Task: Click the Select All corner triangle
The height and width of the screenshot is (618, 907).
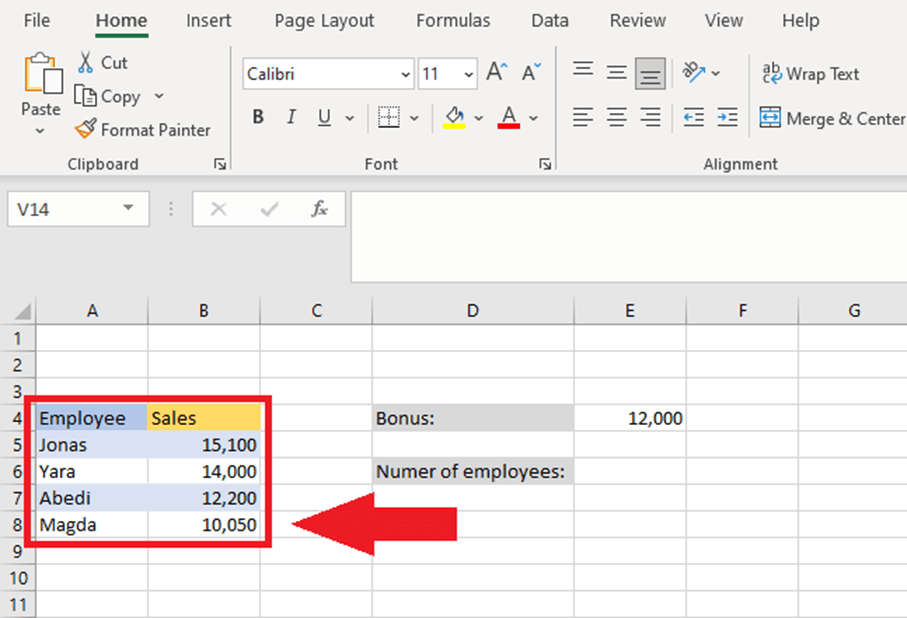Action: [23, 312]
